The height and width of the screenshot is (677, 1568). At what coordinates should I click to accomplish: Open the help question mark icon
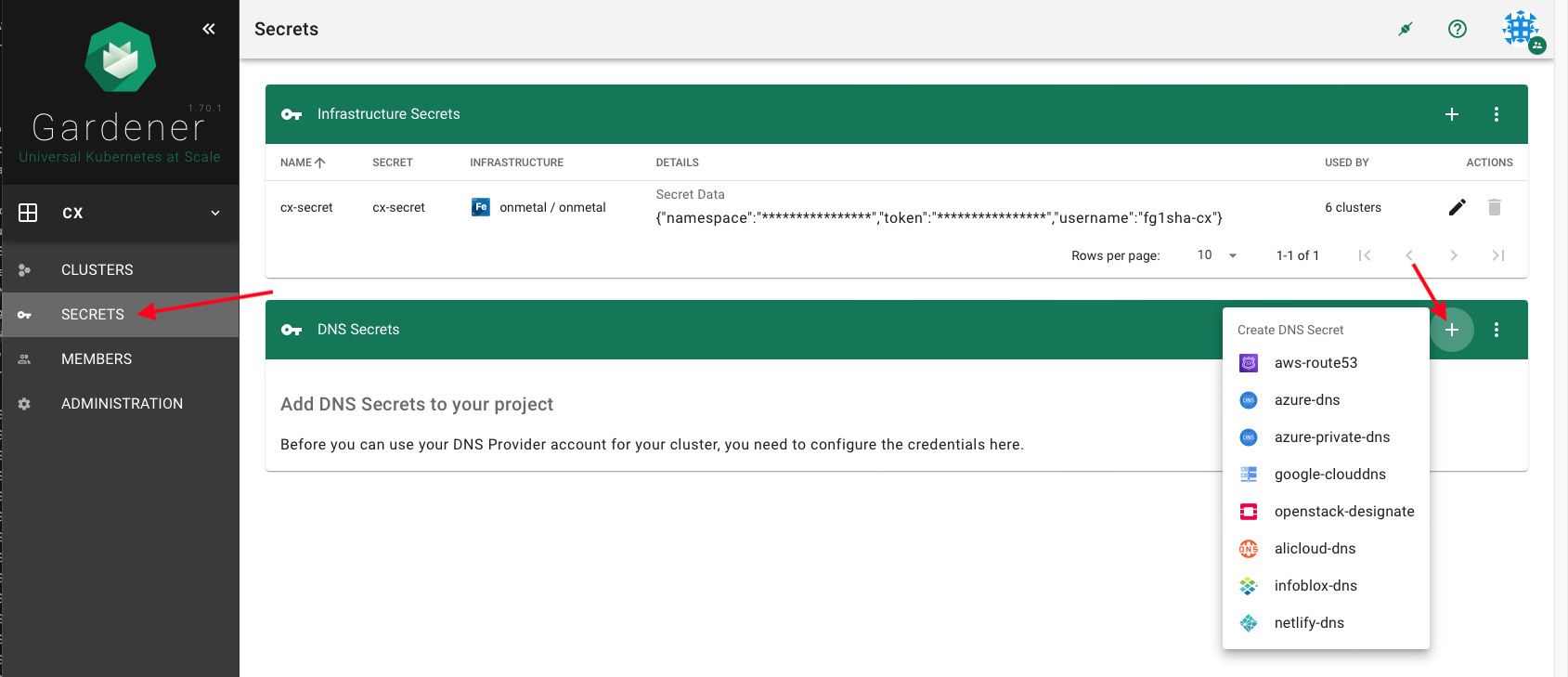tap(1458, 29)
